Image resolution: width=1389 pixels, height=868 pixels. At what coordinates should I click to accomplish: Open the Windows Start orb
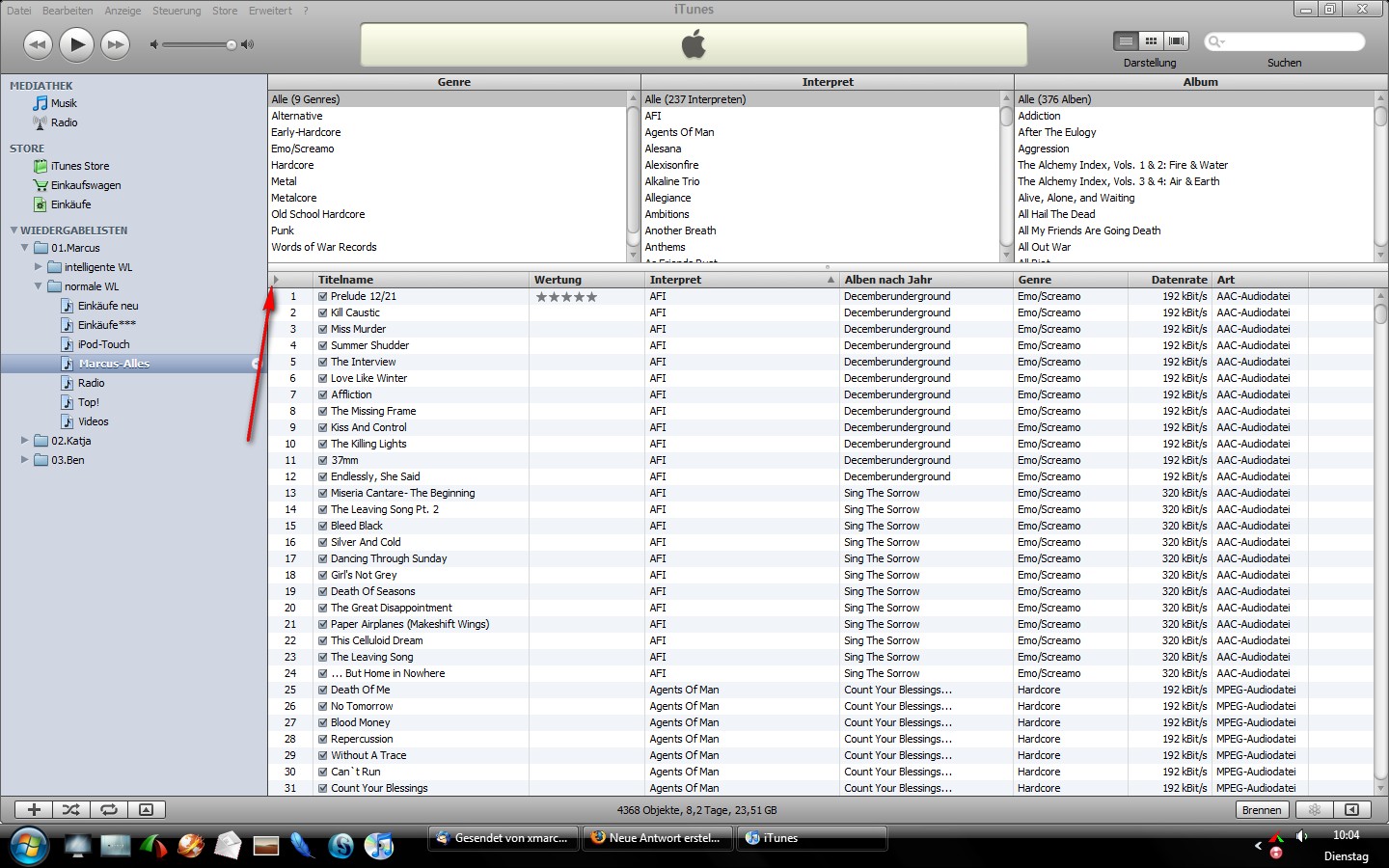(x=28, y=845)
